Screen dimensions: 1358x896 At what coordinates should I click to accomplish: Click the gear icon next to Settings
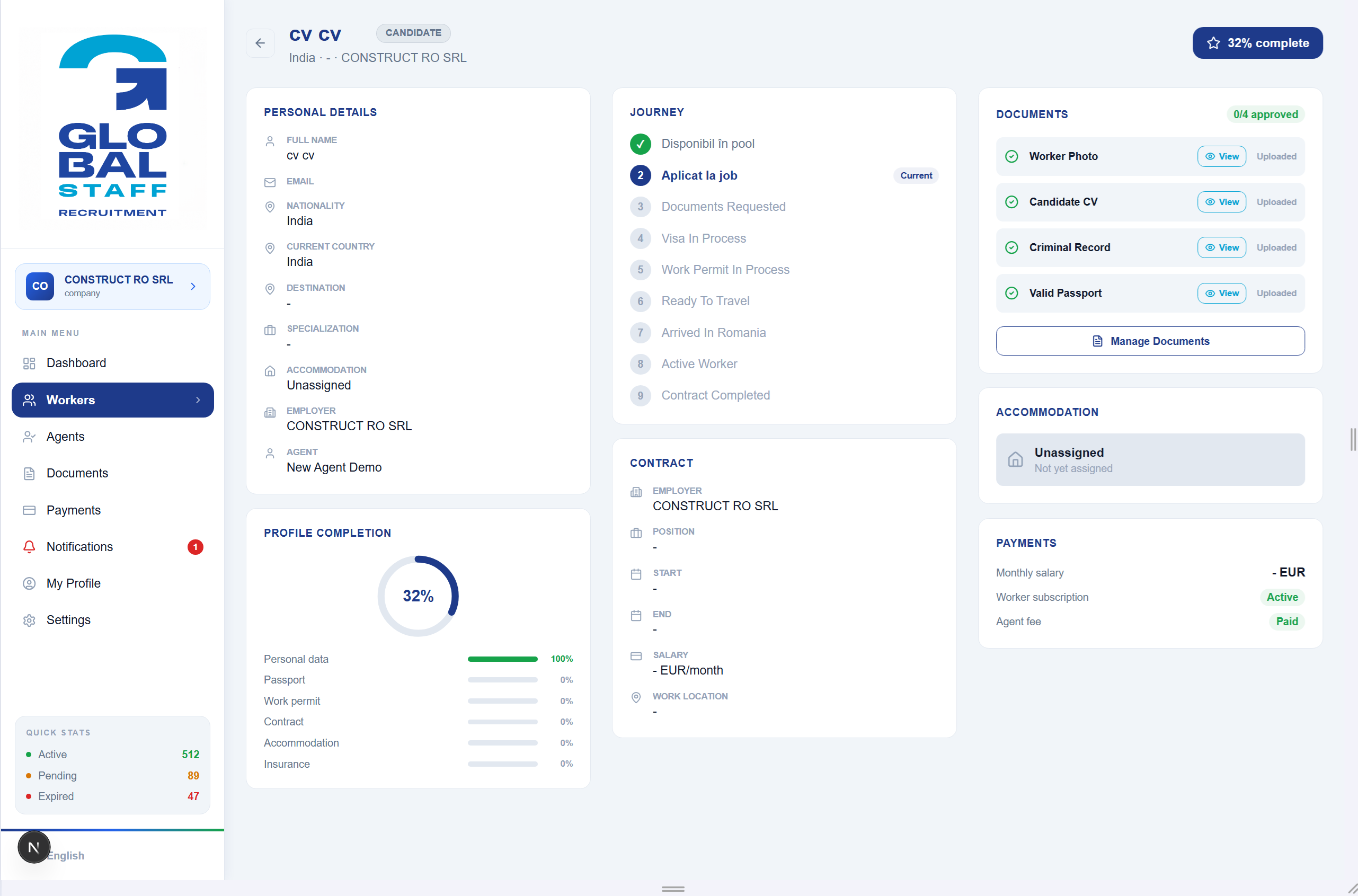29,620
